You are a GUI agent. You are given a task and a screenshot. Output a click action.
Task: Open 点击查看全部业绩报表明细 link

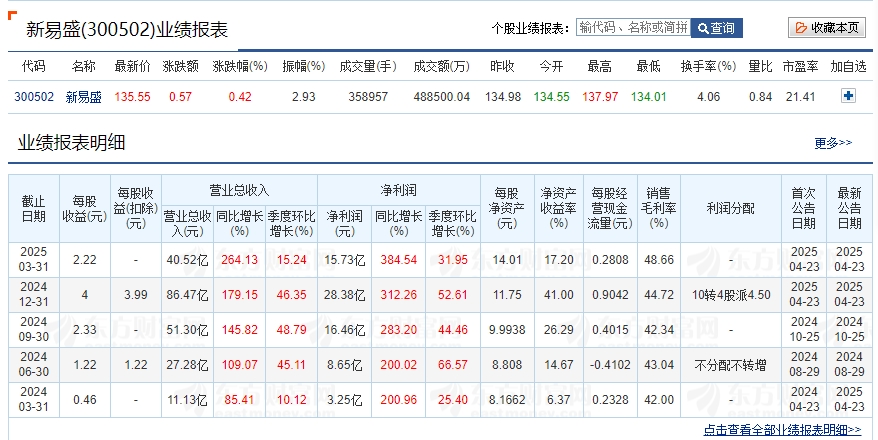click(x=782, y=430)
